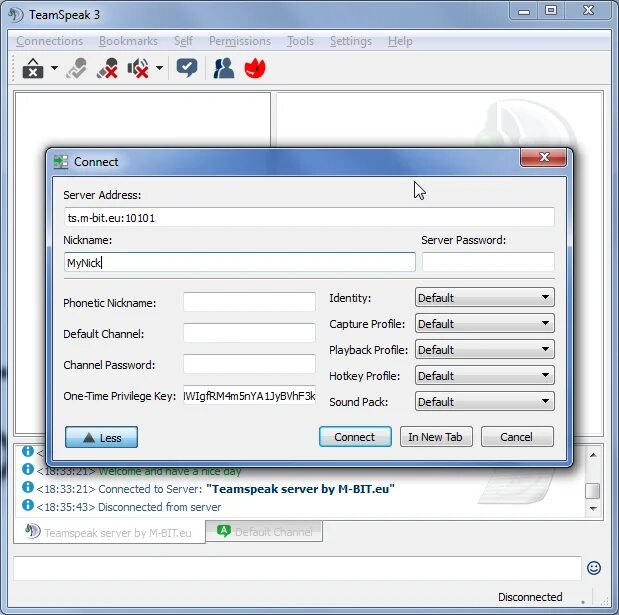This screenshot has width=619, height=615.
Task: Open the Settings menu
Action: tap(351, 41)
